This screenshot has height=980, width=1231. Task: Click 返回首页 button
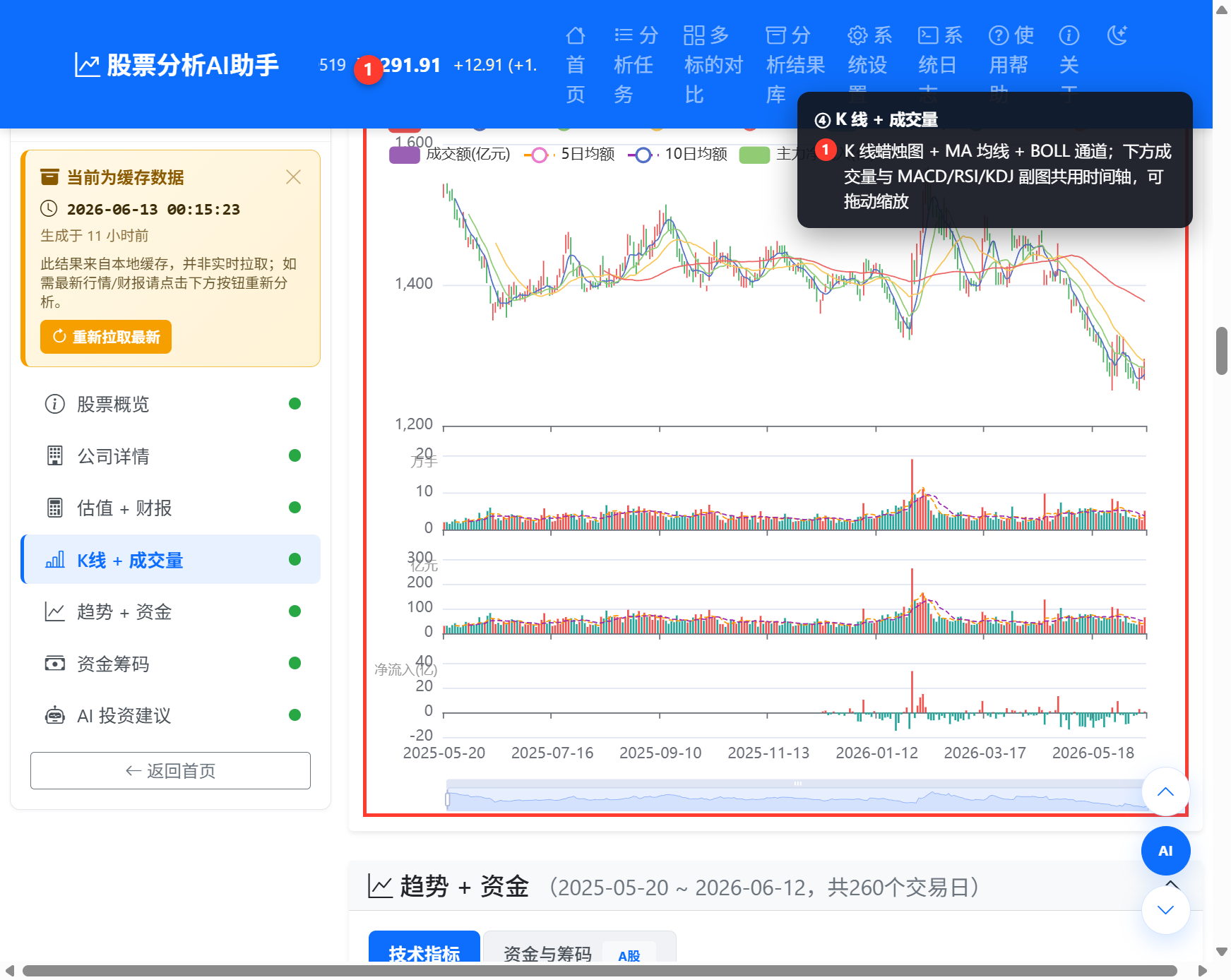(x=170, y=770)
